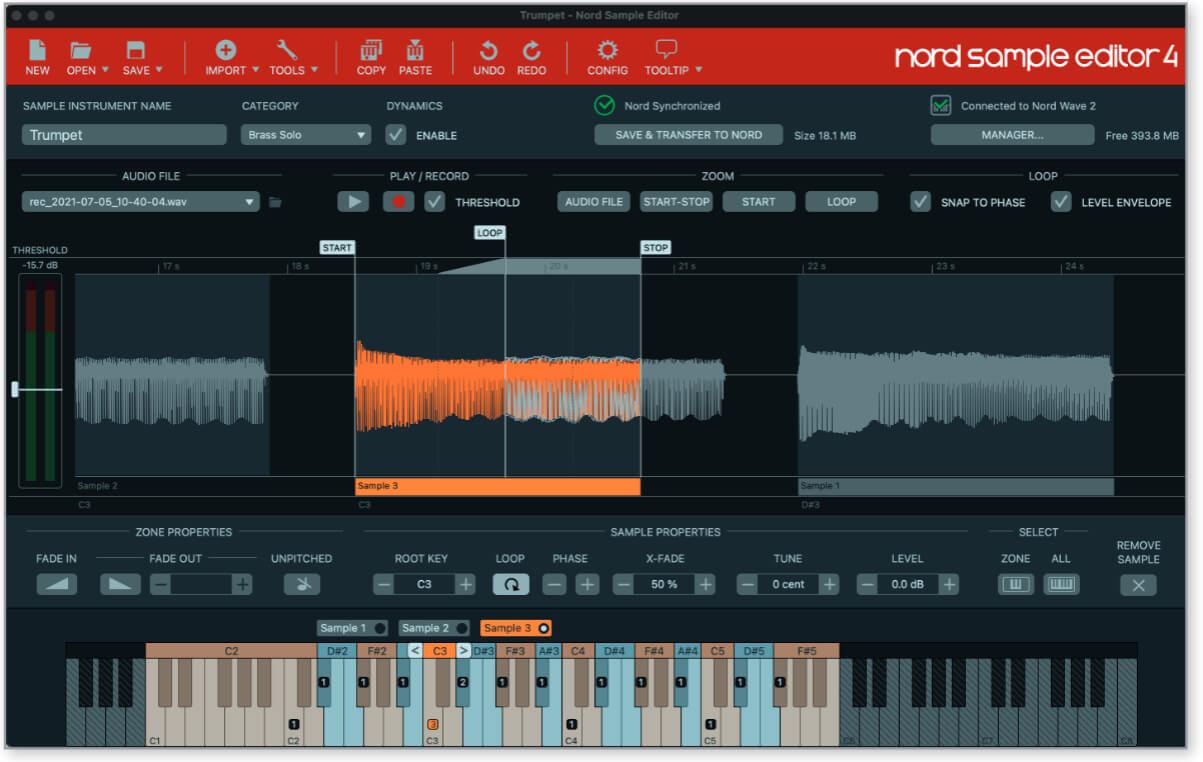This screenshot has height=762, width=1203.
Task: Move zone right with the > arrow beside C3
Action: (463, 651)
